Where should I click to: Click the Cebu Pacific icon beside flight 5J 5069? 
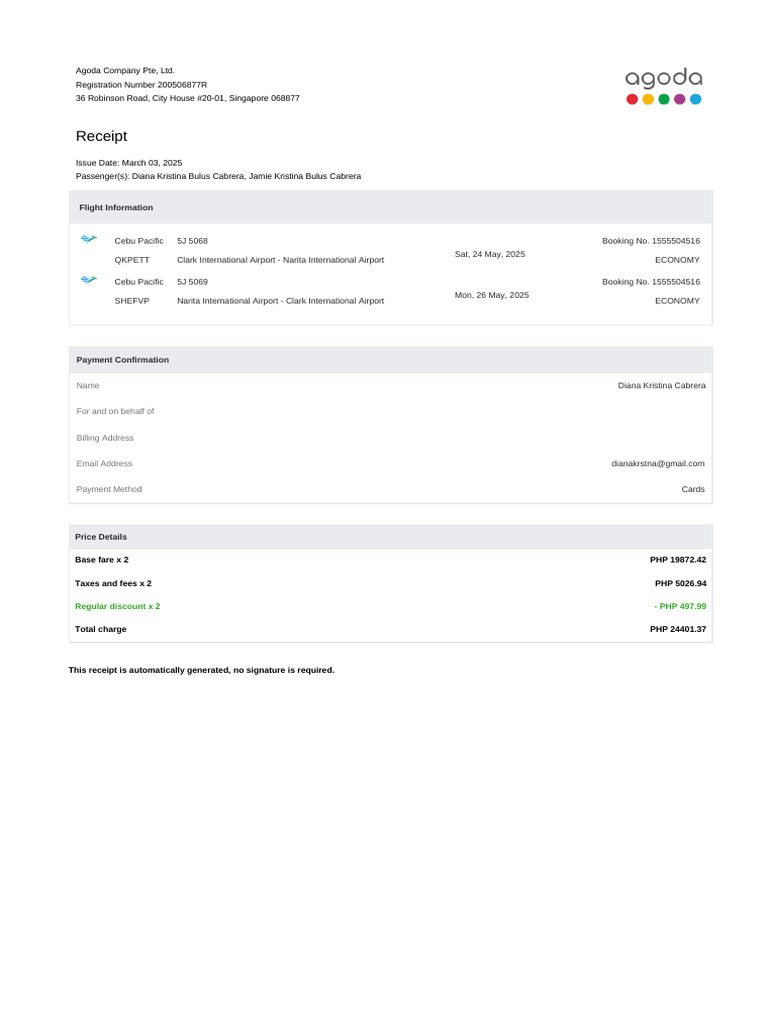89,280
